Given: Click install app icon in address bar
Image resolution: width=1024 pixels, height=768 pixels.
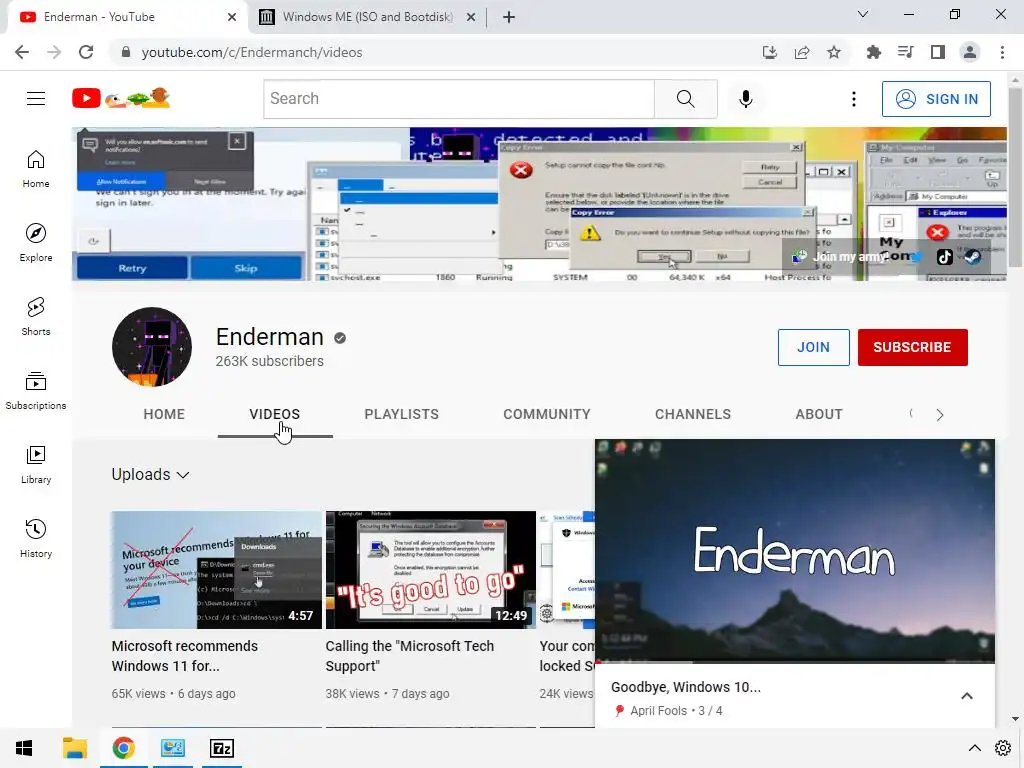Looking at the screenshot, I should 770,52.
